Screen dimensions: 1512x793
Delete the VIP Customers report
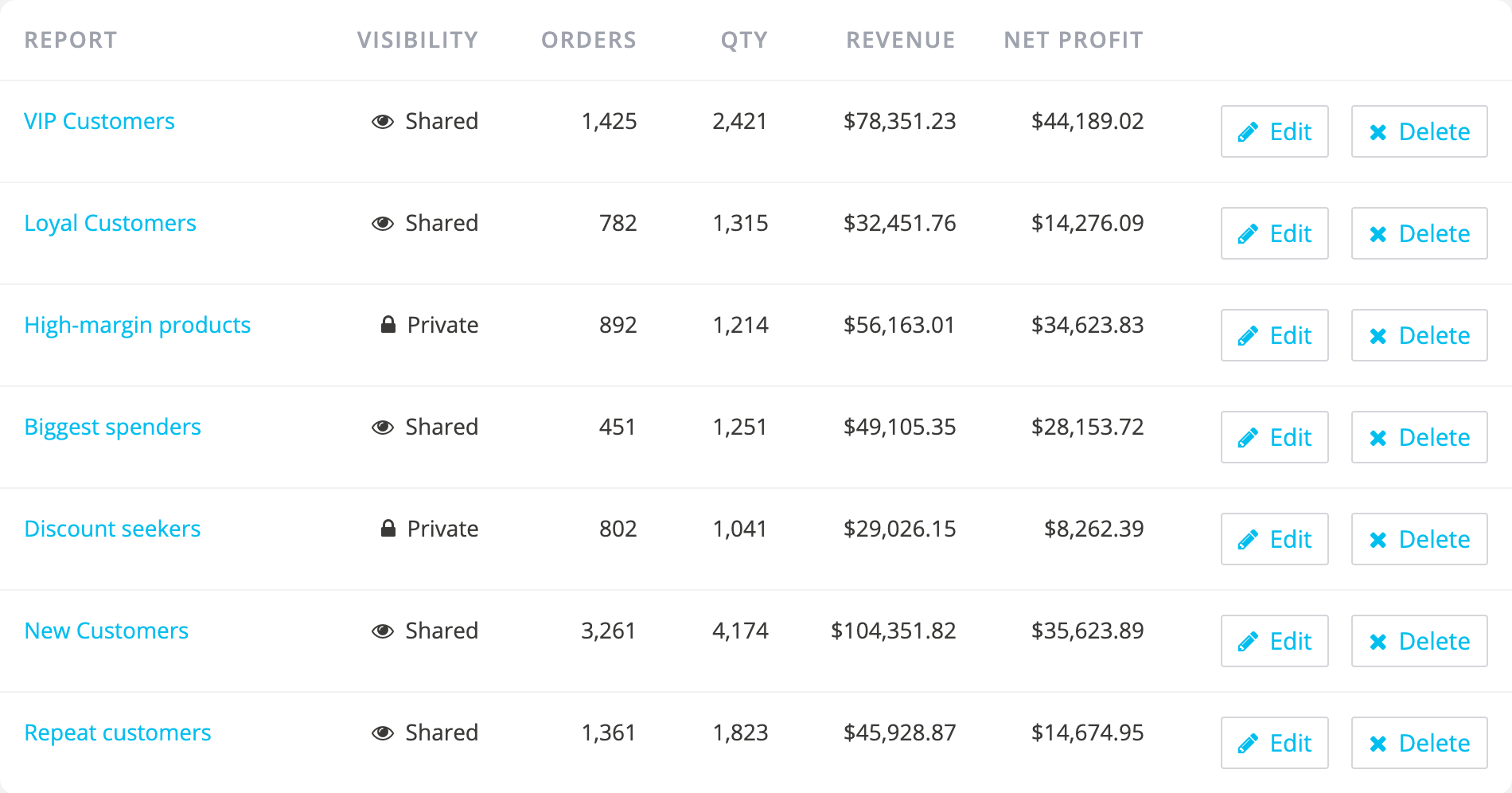[x=1420, y=131]
